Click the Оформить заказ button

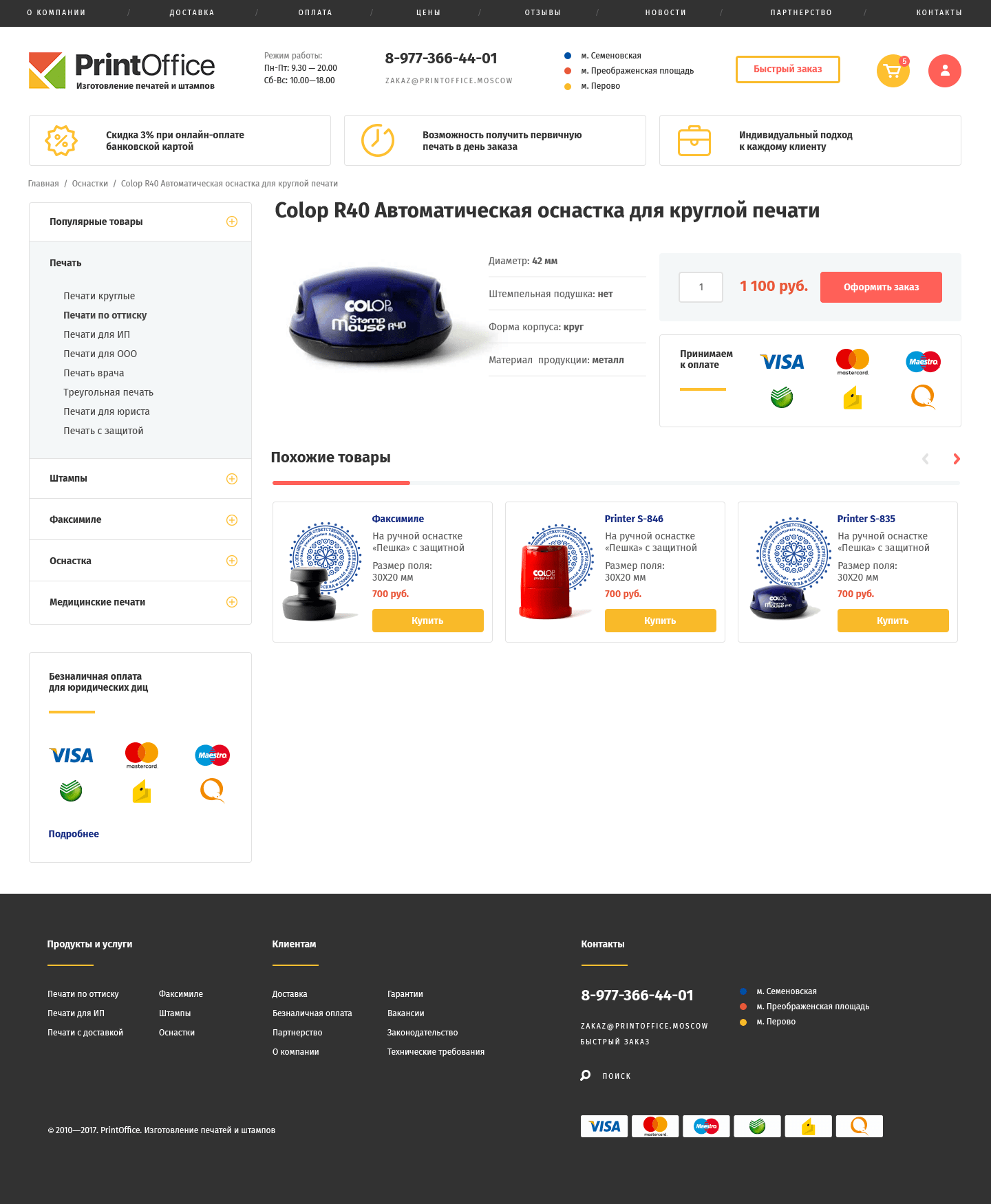coord(881,287)
